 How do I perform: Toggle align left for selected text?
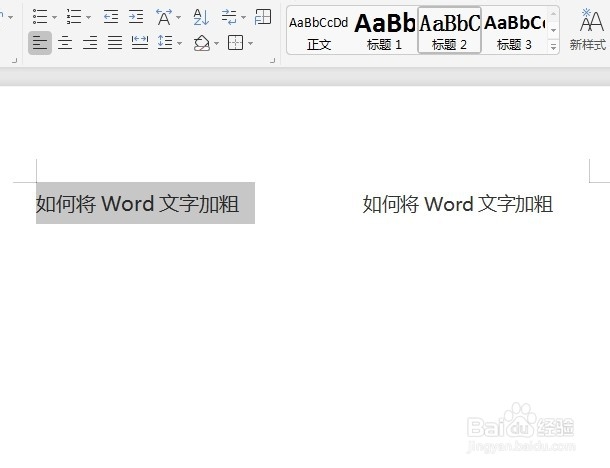click(40, 43)
